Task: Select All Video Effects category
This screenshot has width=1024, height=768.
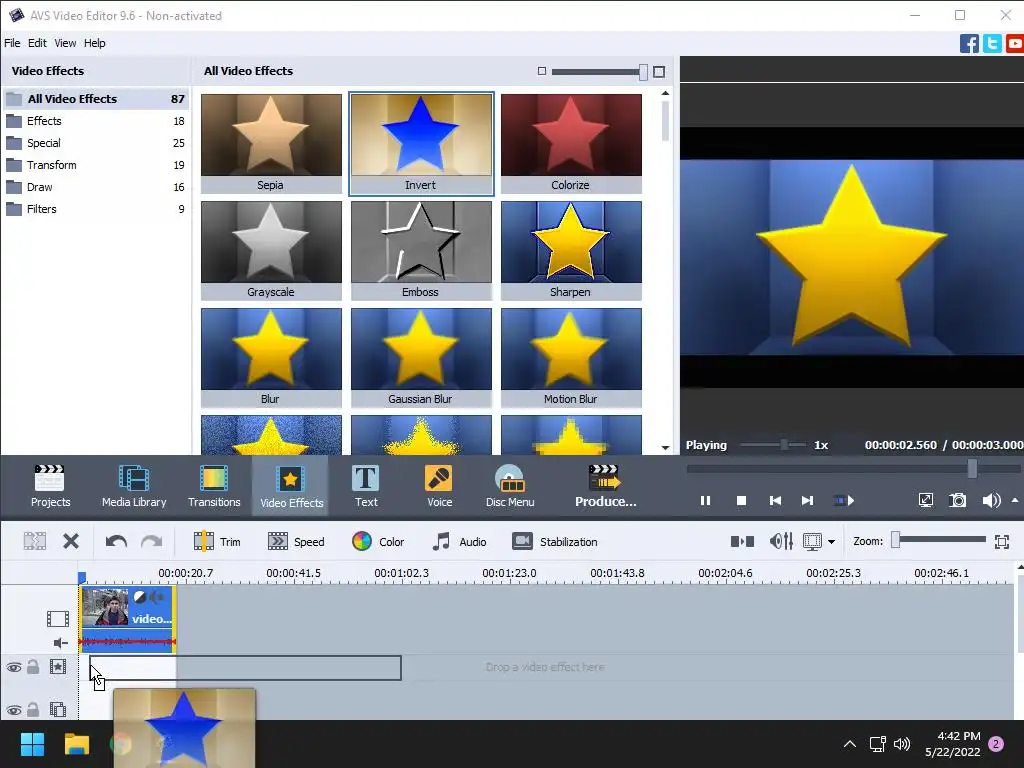Action: (96, 99)
